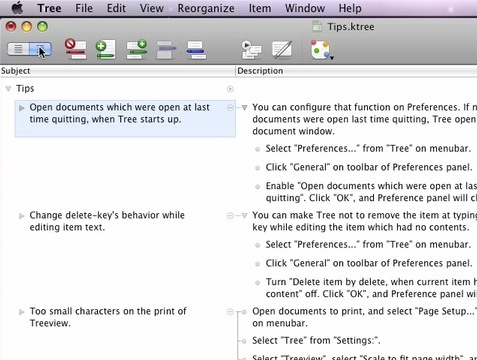Click circle minus icon beside 'Open documents' row
Screen dimensions: 477x360
point(230,108)
